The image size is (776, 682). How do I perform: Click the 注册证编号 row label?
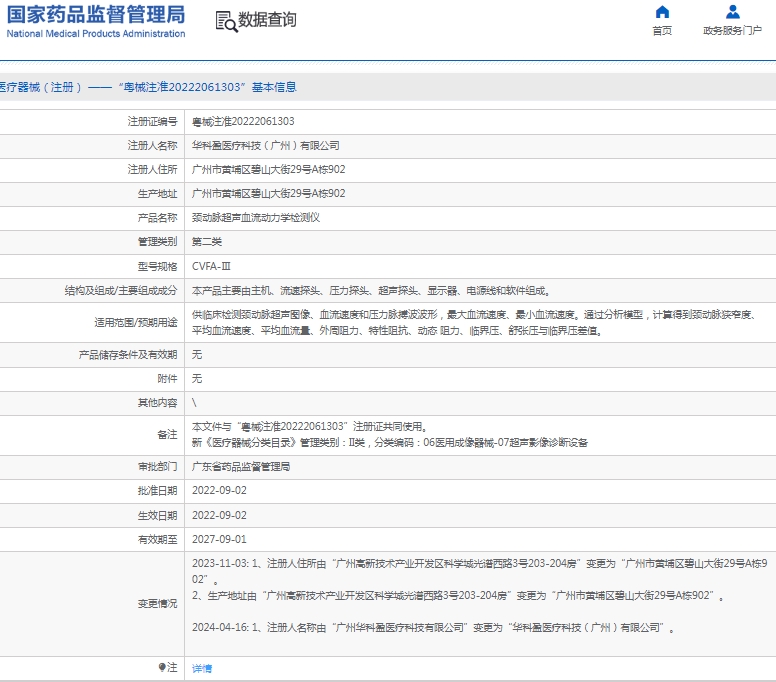152,121
